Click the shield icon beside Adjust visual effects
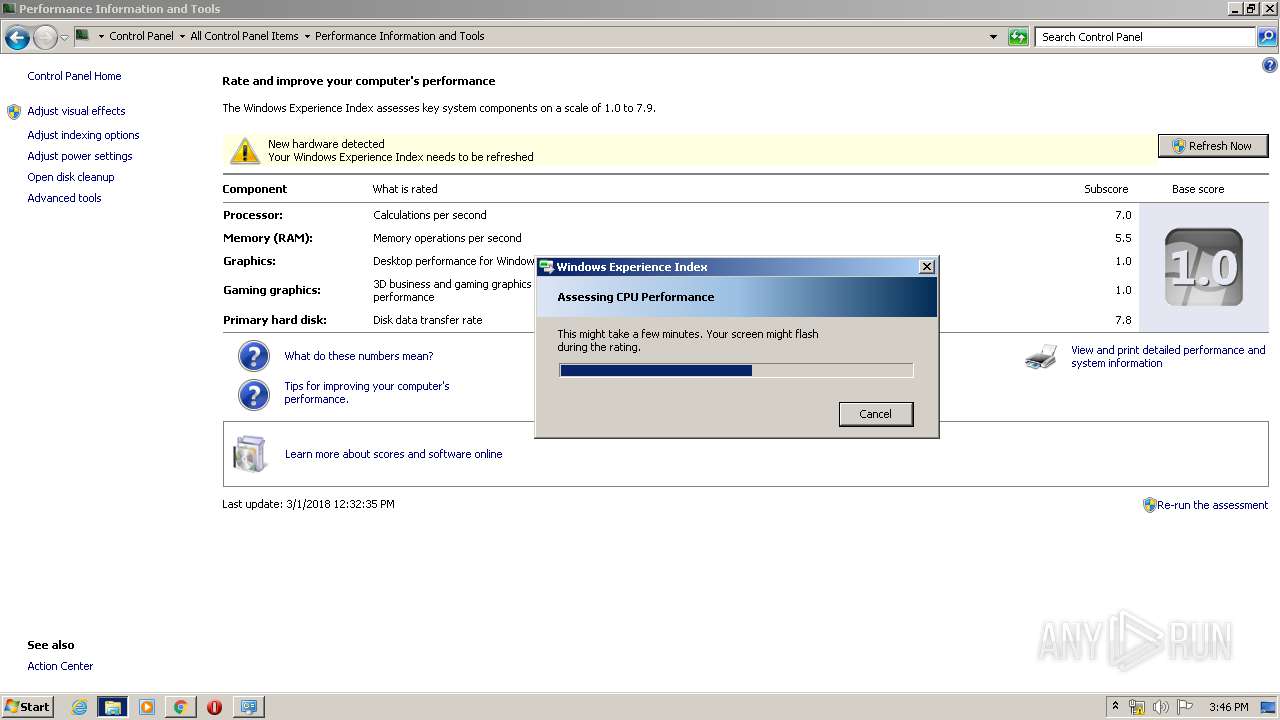1280x720 pixels. coord(14,112)
